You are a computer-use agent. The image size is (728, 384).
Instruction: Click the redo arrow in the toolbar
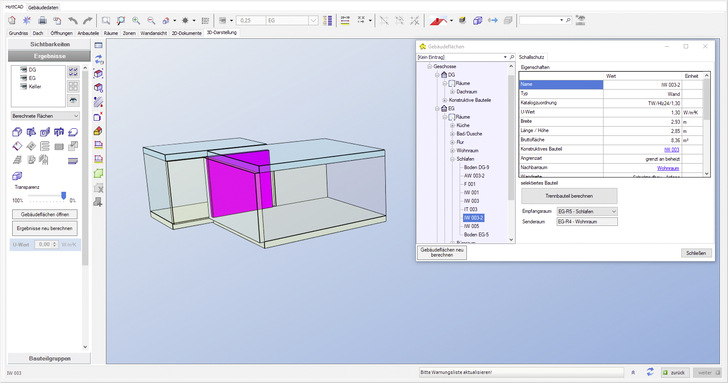87,20
